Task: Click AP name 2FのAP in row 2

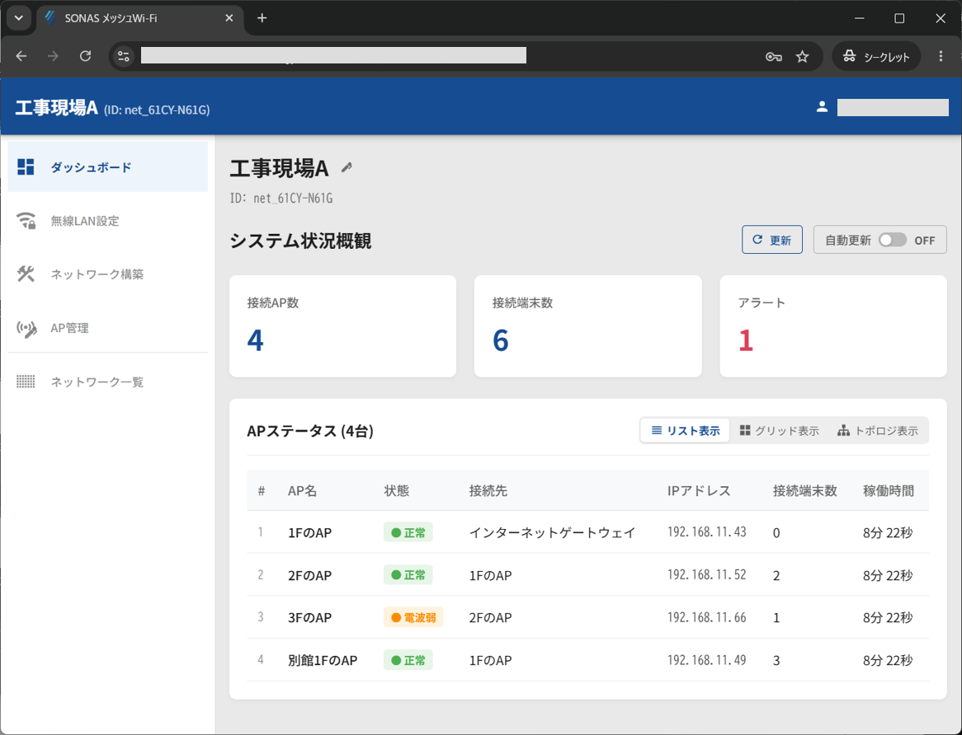Action: 310,575
